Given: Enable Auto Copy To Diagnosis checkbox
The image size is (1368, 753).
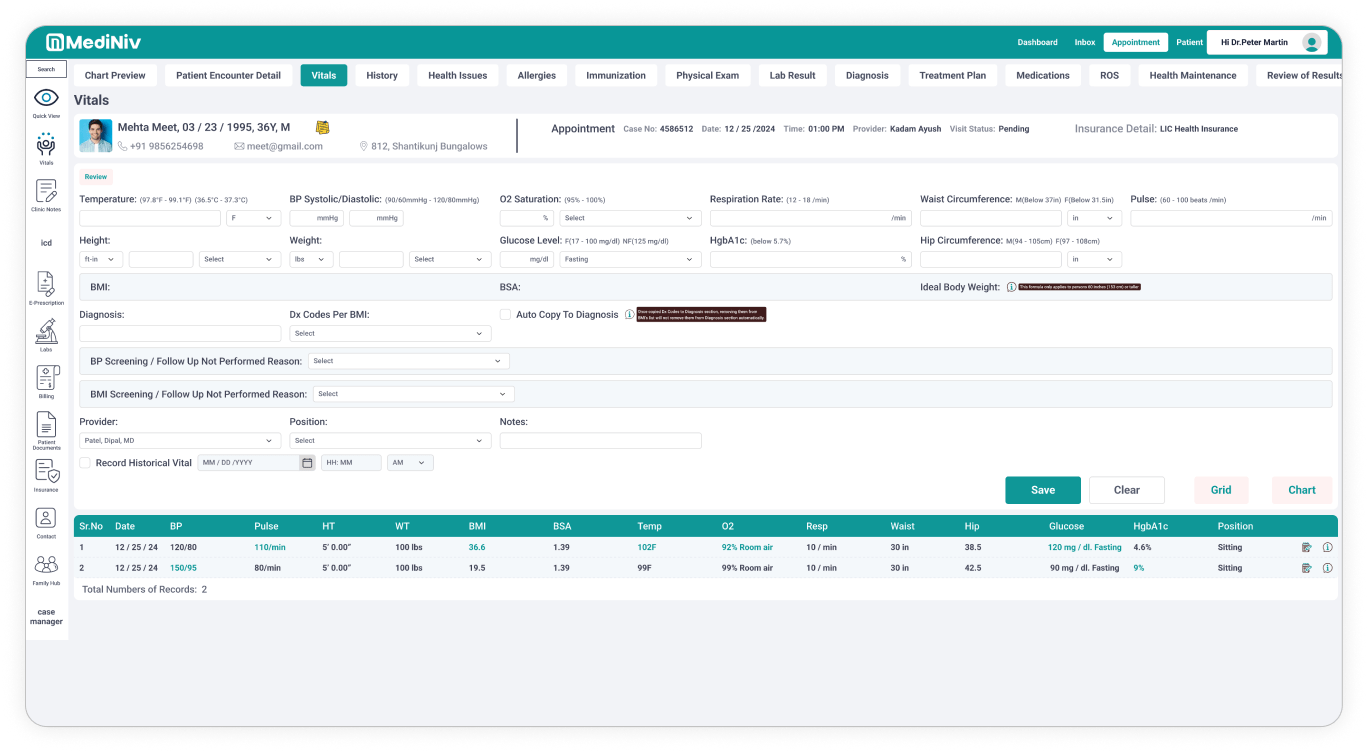Looking at the screenshot, I should pyautogui.click(x=505, y=315).
